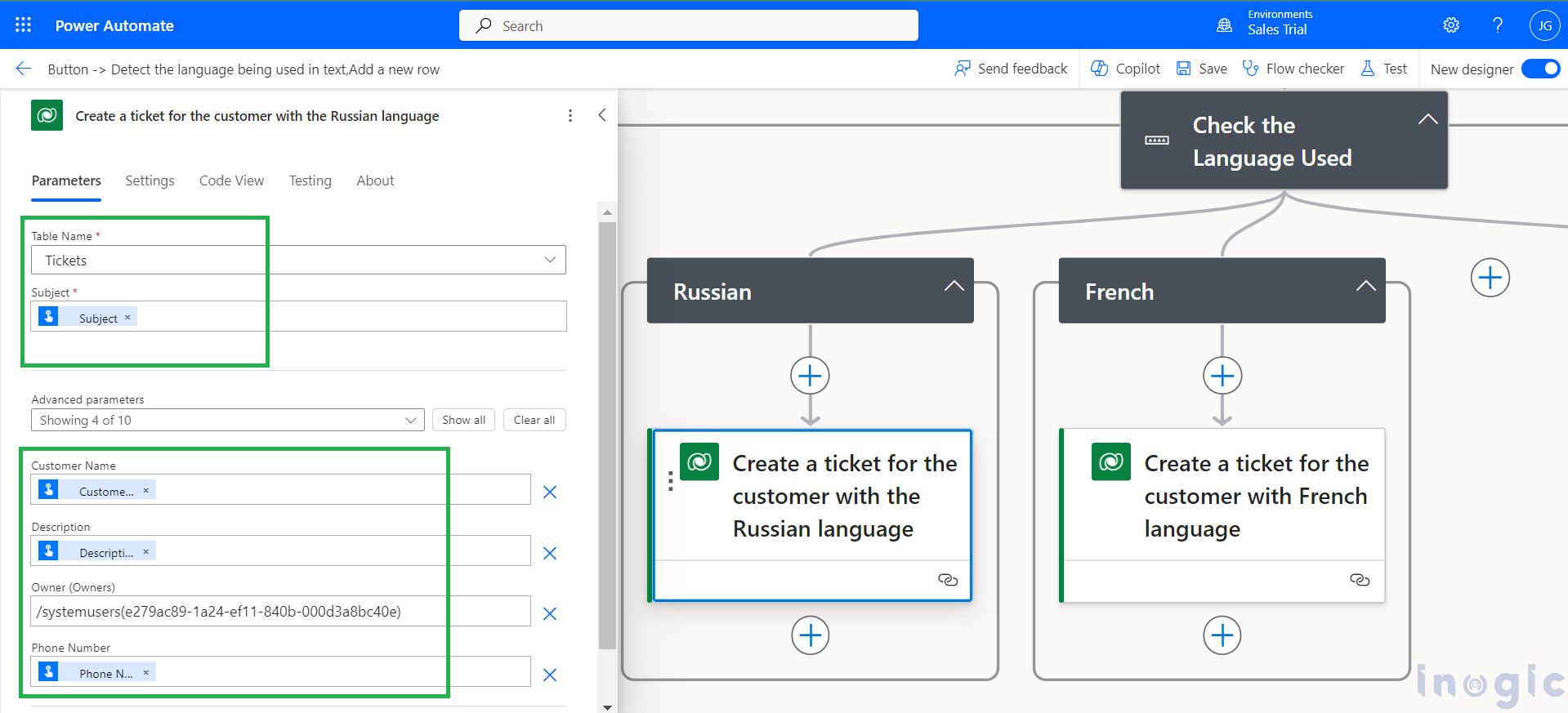Click the Russian case header
The height and width of the screenshot is (713, 1568).
(810, 291)
